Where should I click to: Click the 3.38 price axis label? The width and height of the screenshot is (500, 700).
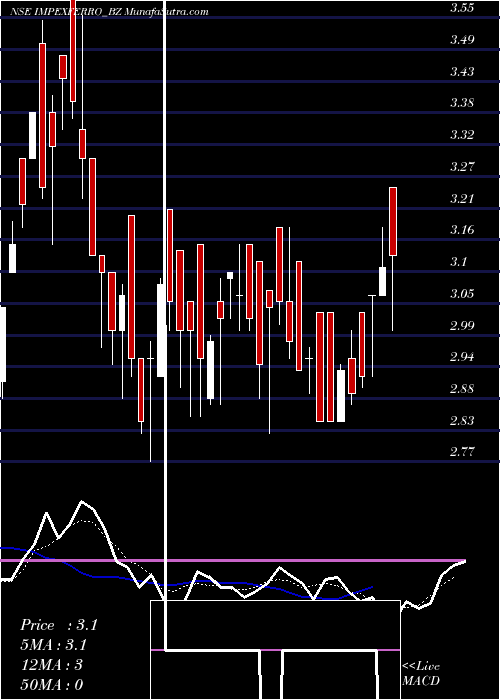(x=462, y=103)
